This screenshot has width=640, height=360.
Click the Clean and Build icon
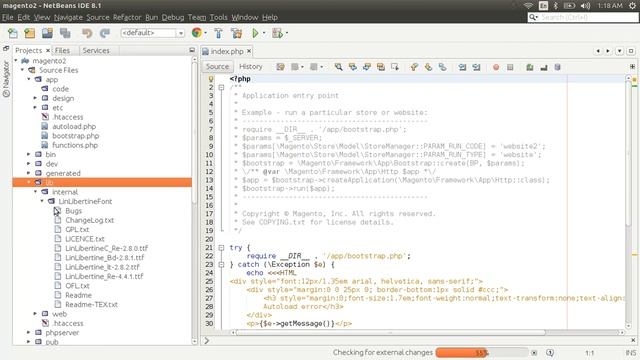[x=236, y=33]
